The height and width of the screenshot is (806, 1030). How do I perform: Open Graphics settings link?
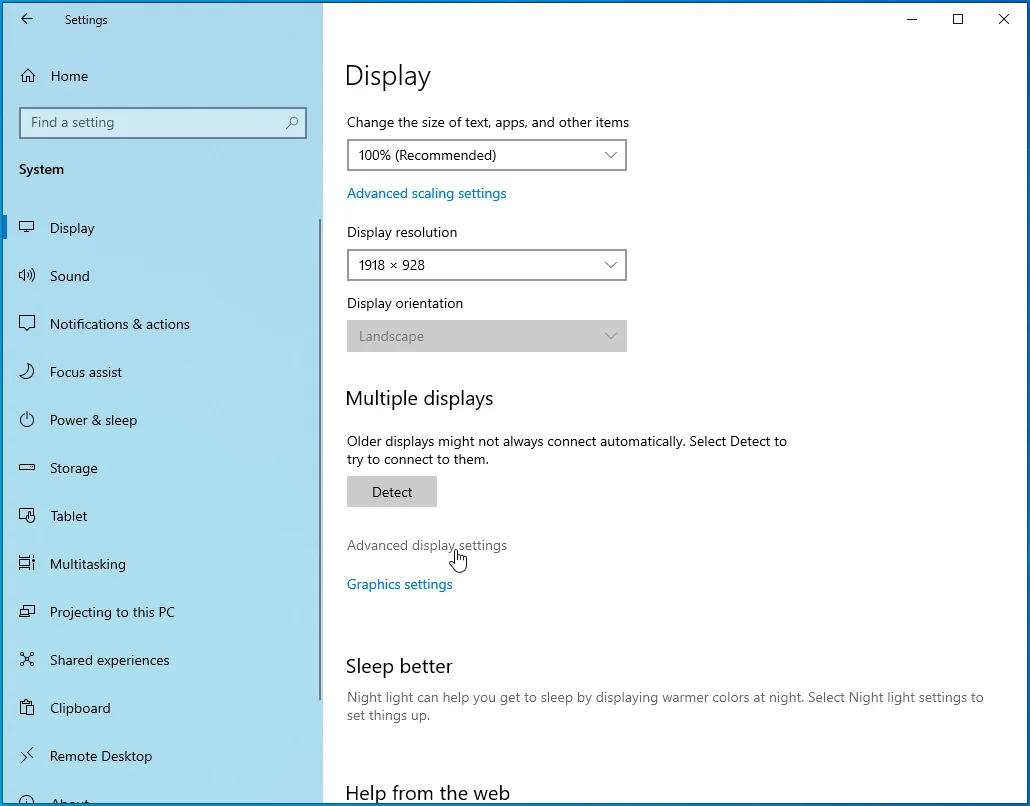399,584
